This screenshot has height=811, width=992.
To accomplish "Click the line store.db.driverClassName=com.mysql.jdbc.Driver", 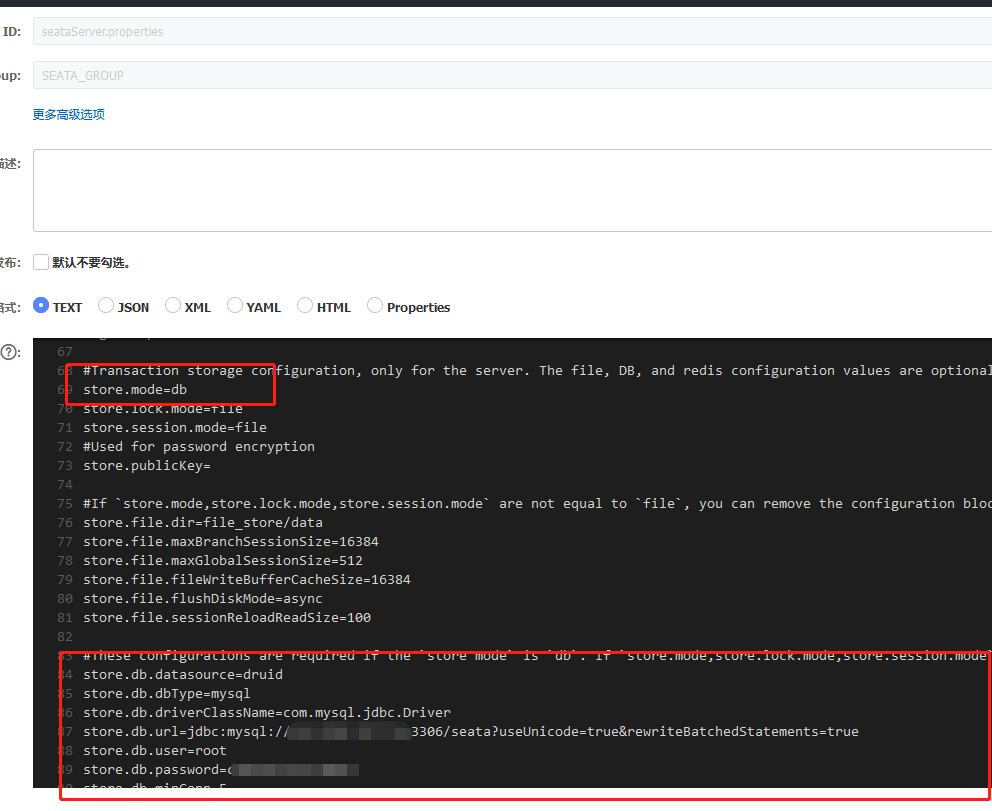I will point(267,712).
